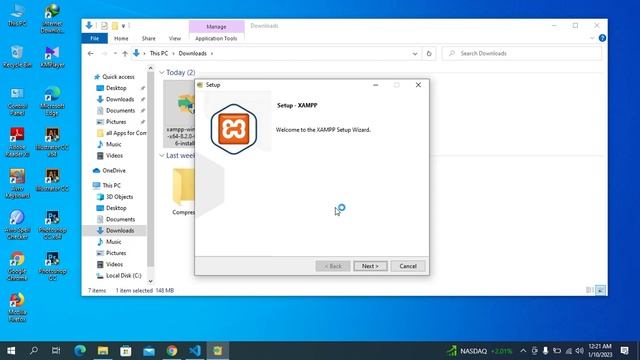Open Visual Studio Code from taskbar

pyautogui.click(x=195, y=351)
